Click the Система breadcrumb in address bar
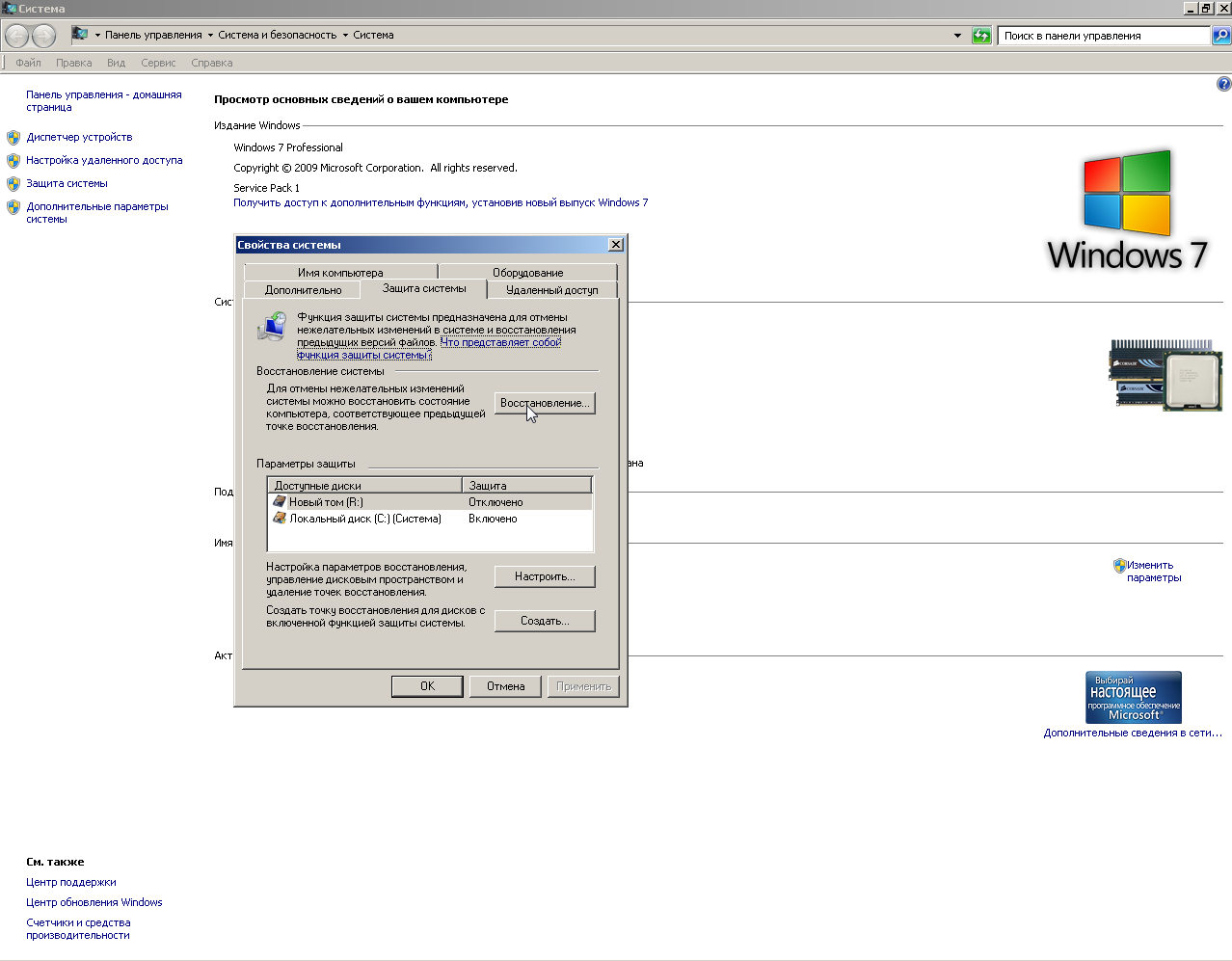 click(x=373, y=36)
